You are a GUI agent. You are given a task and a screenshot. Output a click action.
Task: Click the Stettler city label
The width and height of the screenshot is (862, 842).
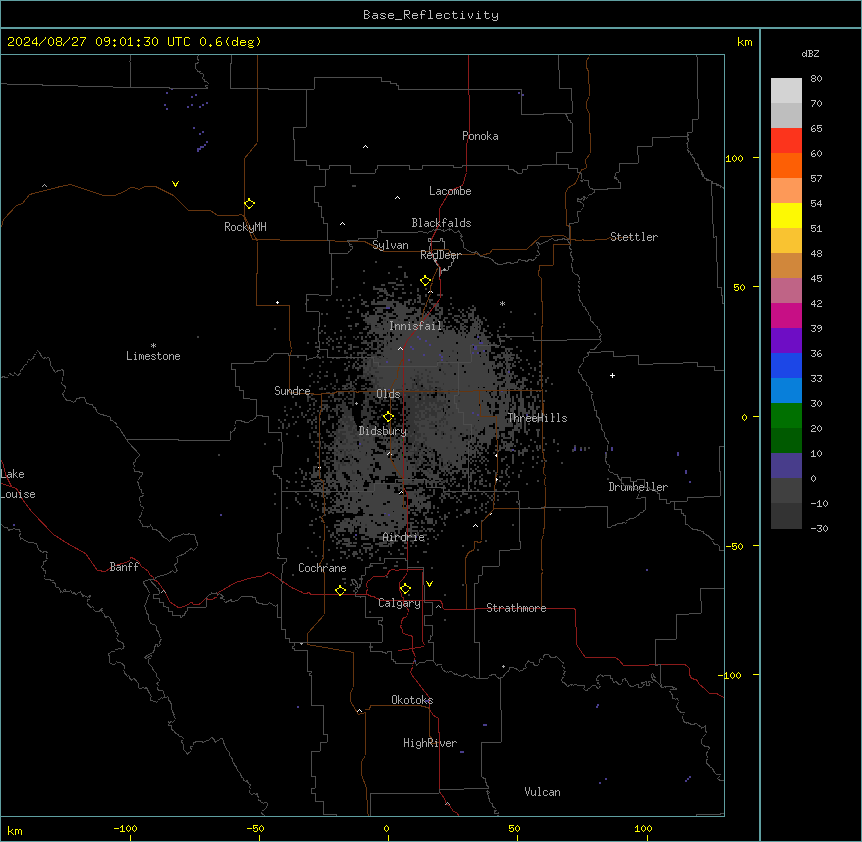coord(634,237)
